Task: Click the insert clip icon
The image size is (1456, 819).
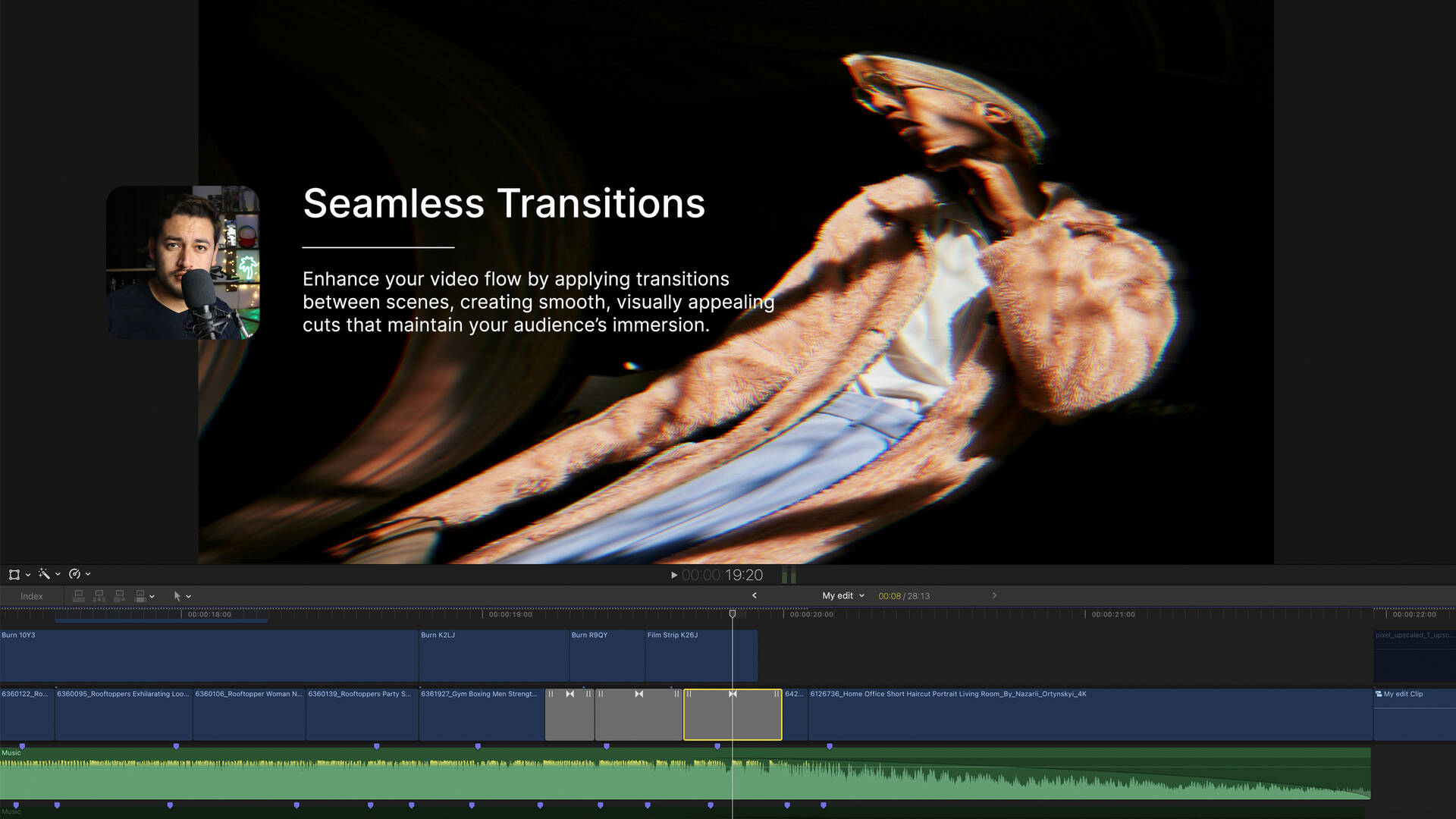Action: (99, 596)
